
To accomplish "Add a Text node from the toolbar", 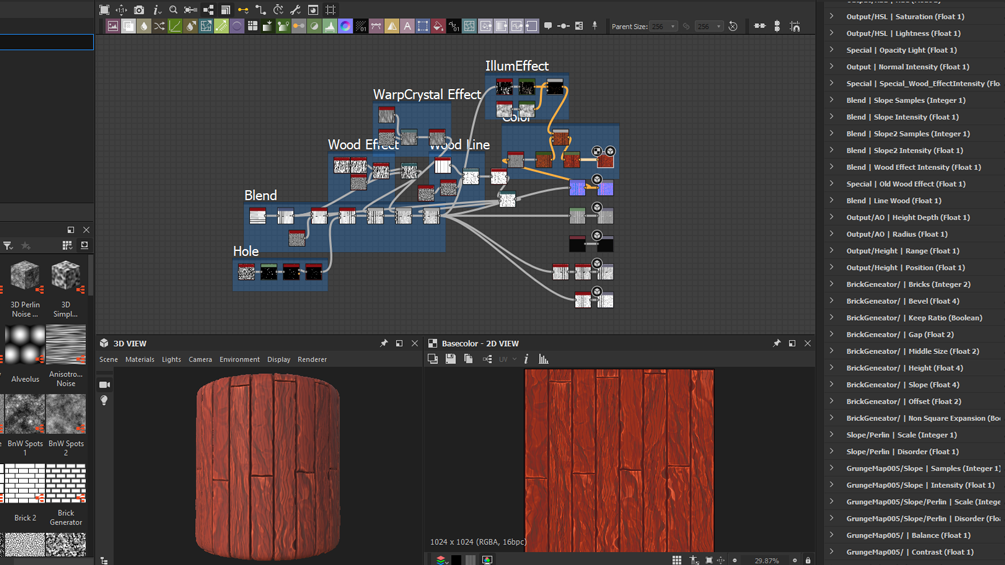I will click(x=407, y=27).
